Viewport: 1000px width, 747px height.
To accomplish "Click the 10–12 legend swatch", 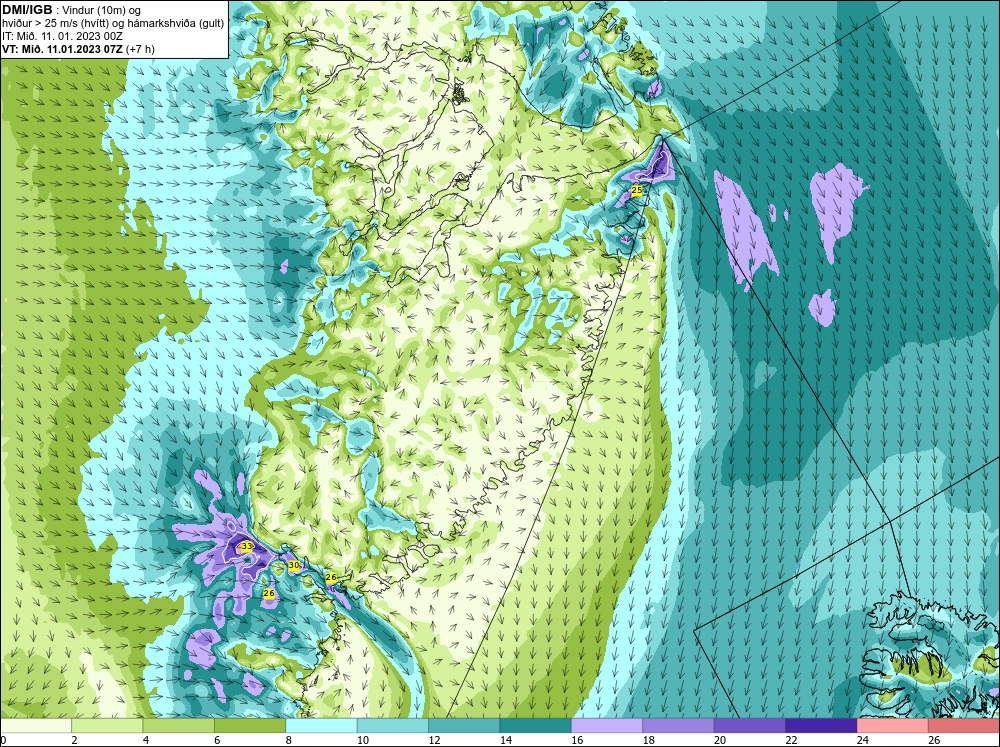I will (393, 726).
